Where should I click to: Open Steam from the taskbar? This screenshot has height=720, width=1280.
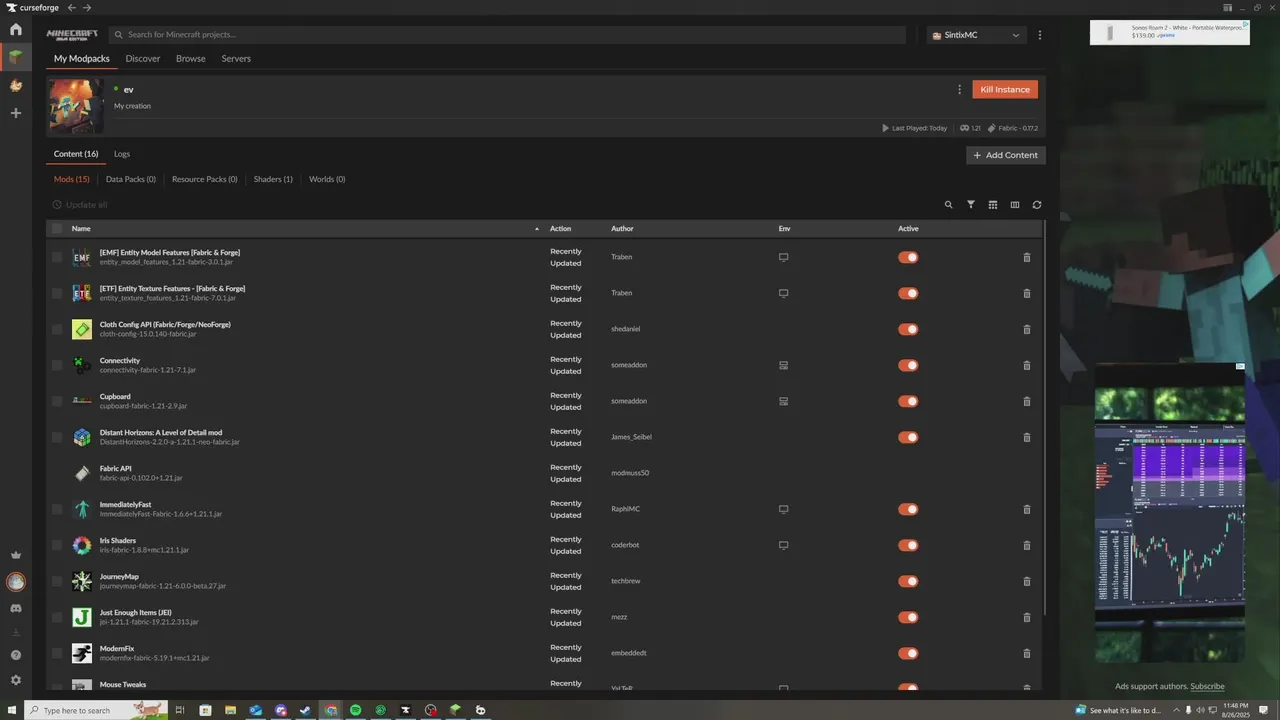click(x=306, y=710)
